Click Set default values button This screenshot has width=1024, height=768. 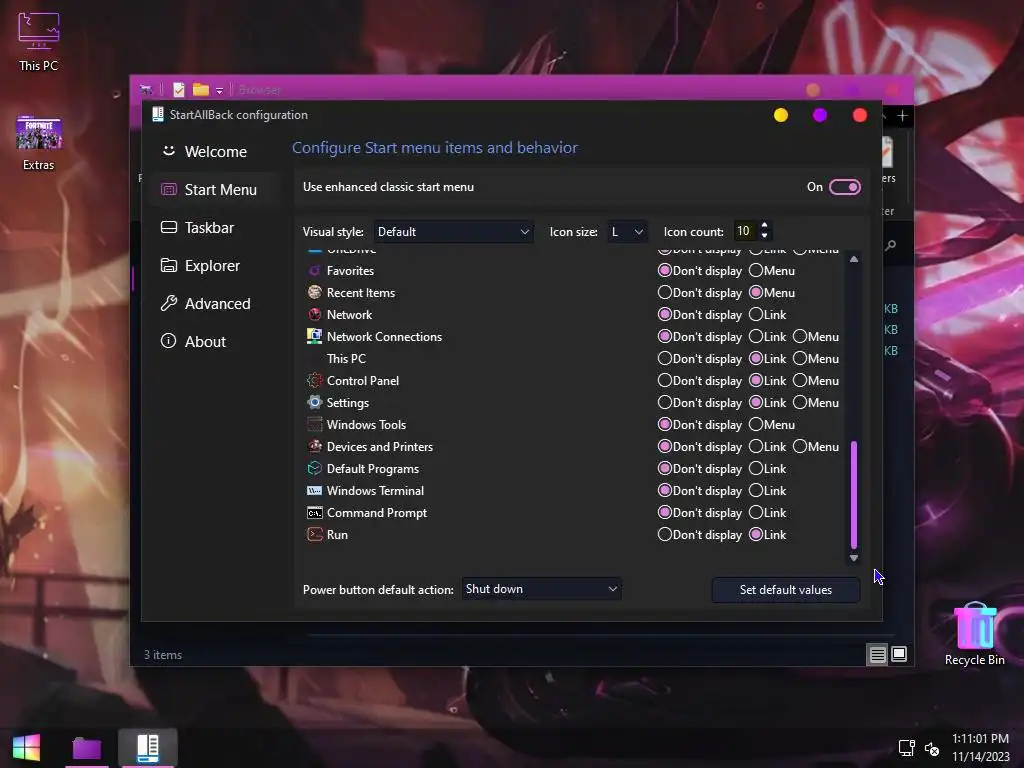[786, 590]
